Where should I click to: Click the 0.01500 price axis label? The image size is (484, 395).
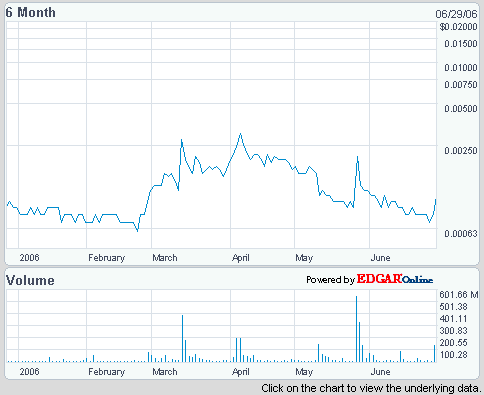[x=461, y=44]
